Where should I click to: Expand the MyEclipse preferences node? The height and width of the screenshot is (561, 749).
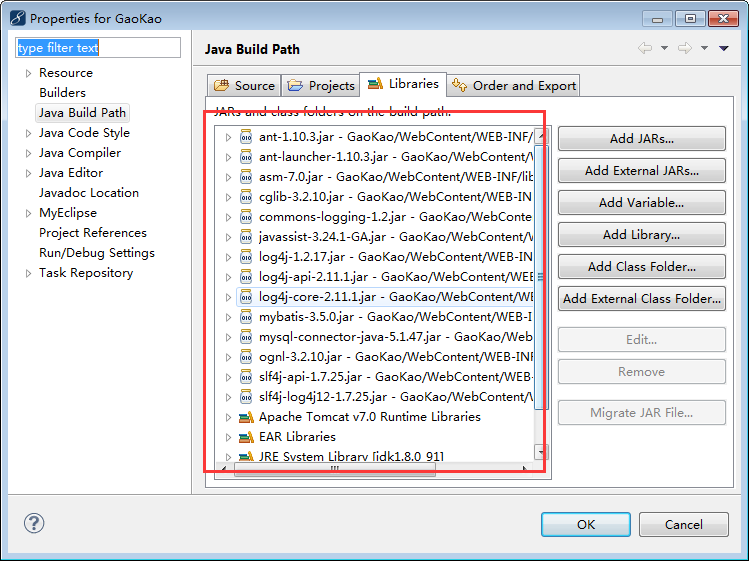point(28,213)
